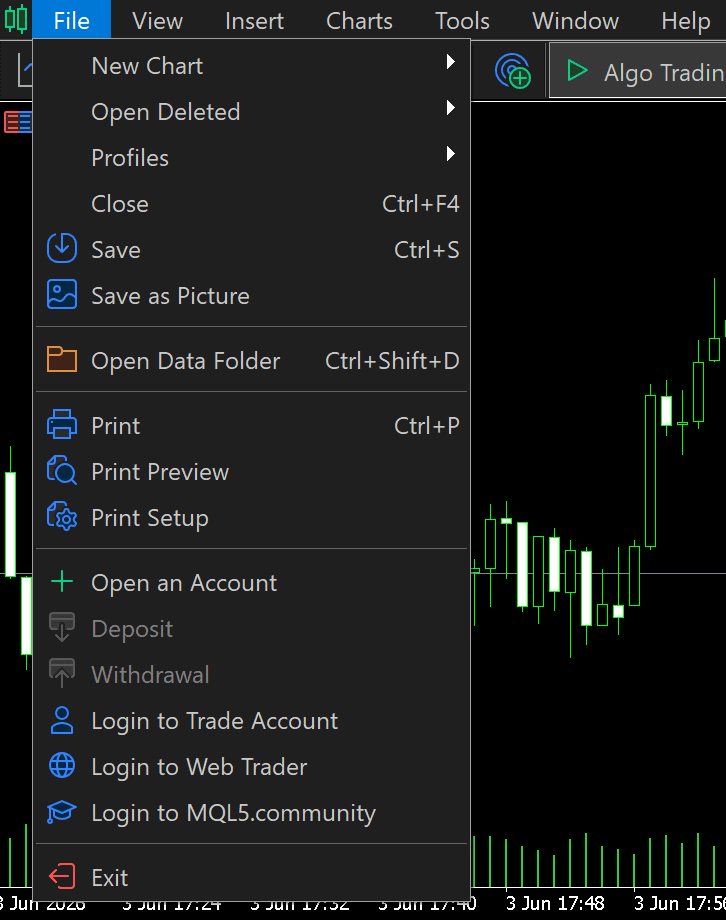Select Login to Trade Account
Screen dimensions: 726x920
[x=252, y=721]
